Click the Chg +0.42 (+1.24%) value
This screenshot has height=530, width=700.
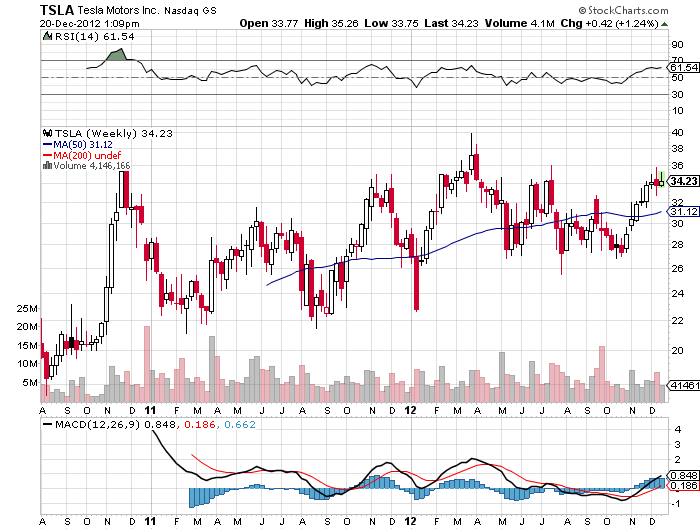pyautogui.click(x=609, y=23)
